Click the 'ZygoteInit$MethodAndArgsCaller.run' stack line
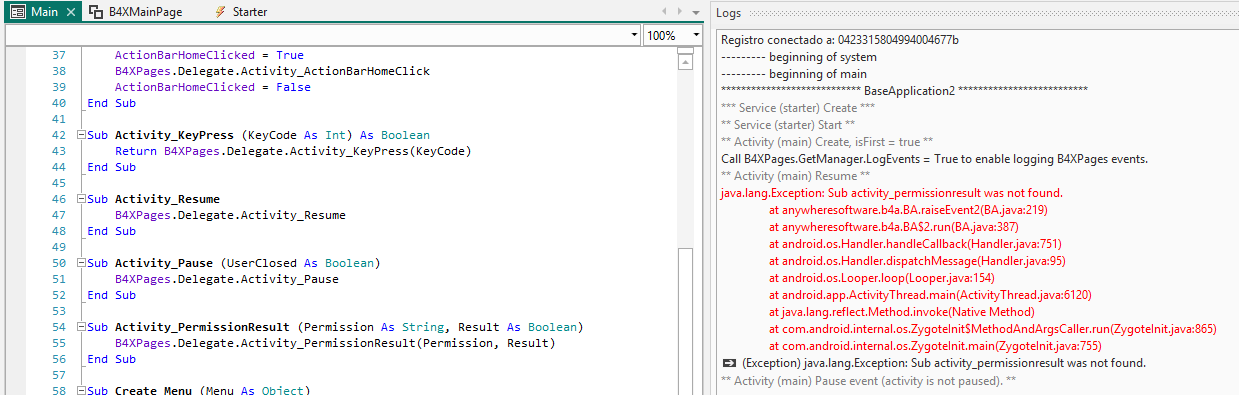 click(992, 329)
